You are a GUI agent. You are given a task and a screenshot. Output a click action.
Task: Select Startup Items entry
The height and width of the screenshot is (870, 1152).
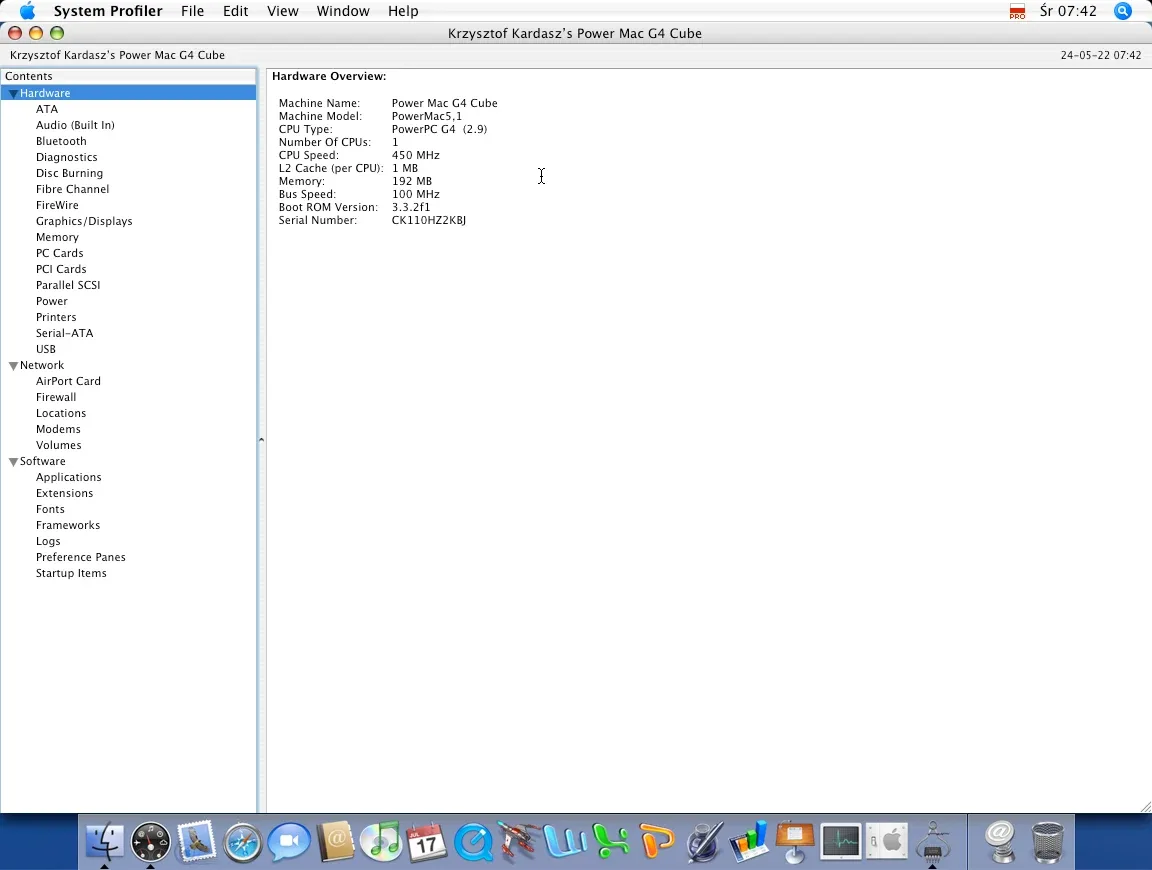tap(71, 574)
